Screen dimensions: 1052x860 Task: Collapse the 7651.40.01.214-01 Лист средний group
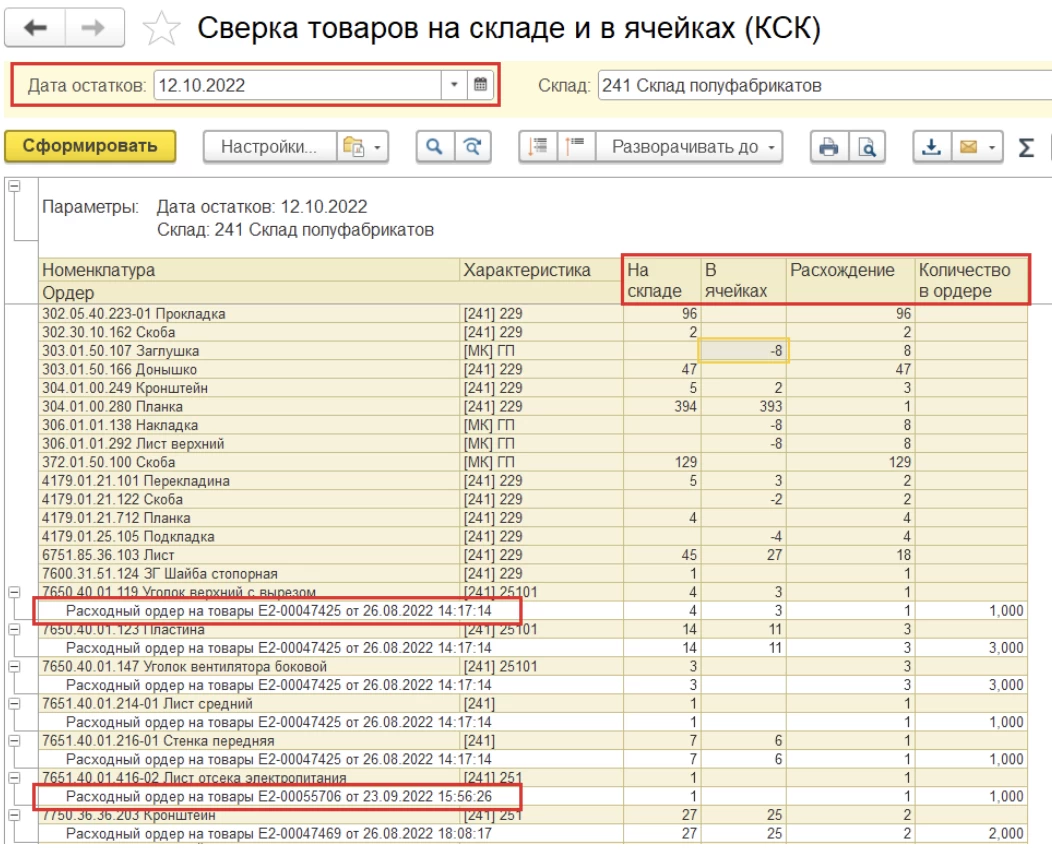13,702
